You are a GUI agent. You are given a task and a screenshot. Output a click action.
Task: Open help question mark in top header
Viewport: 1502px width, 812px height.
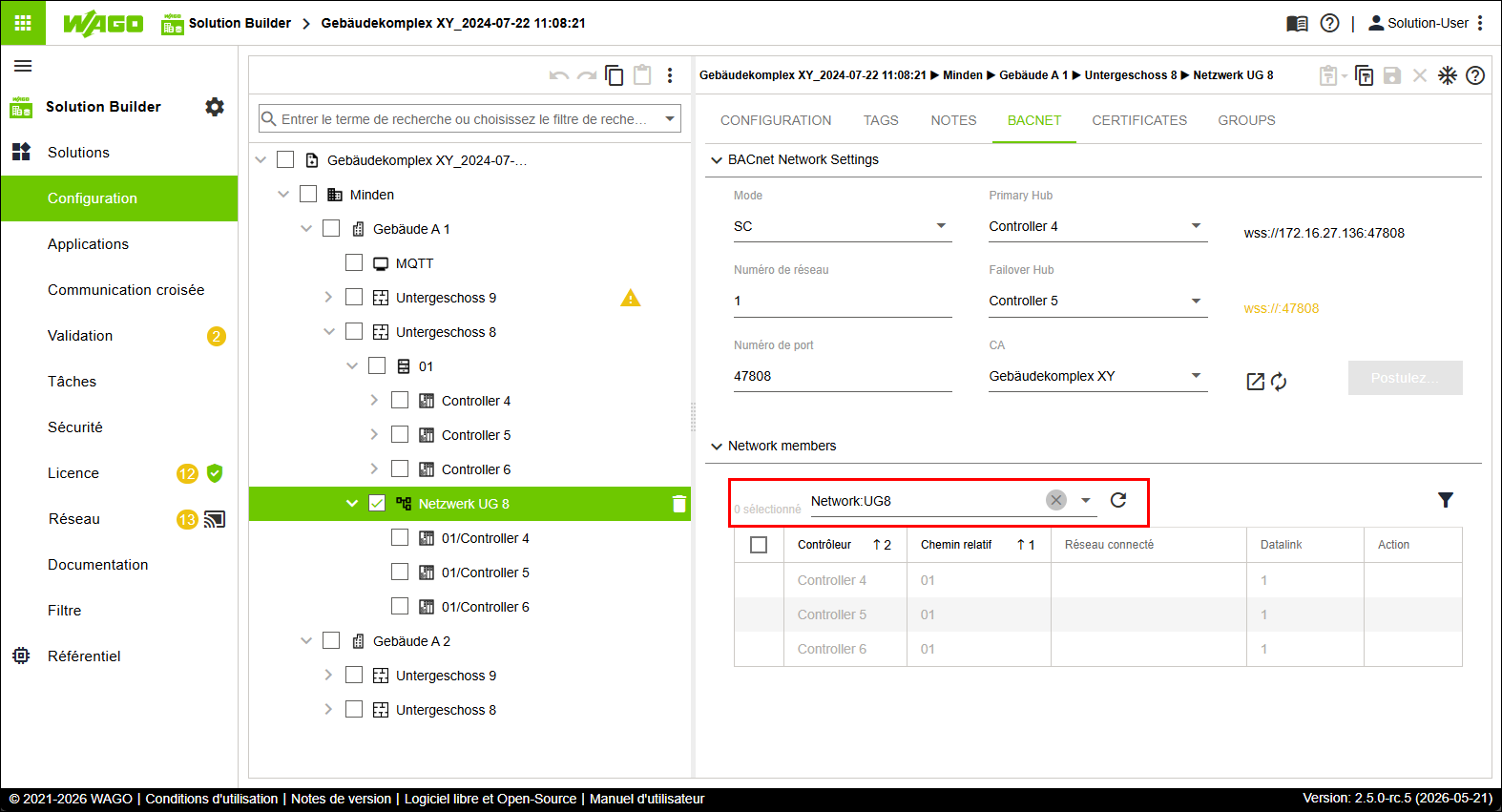coord(1329,23)
